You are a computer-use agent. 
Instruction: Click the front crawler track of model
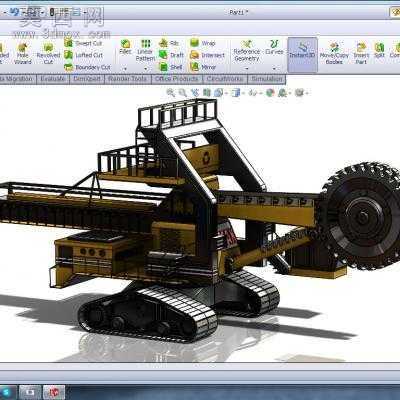point(148,313)
